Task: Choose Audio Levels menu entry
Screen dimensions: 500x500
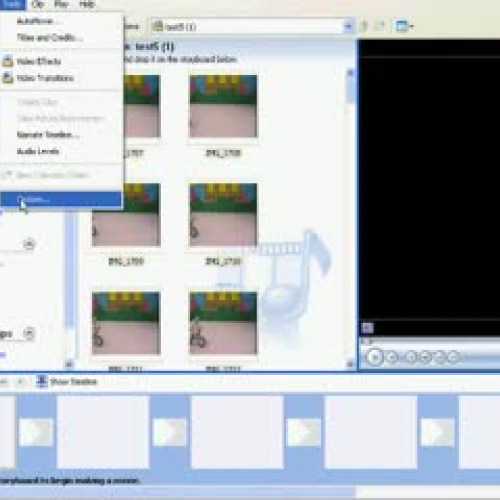Action: click(x=61, y=151)
